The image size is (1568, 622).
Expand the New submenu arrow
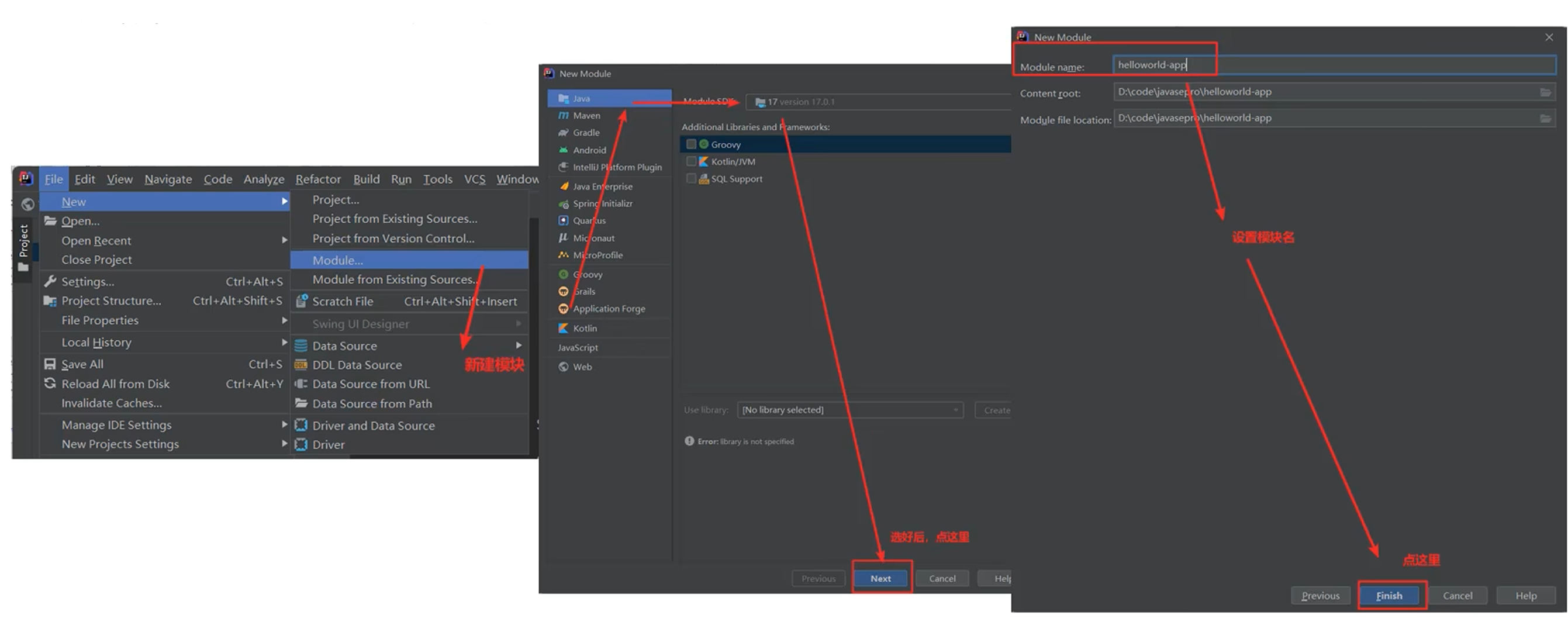coord(284,201)
